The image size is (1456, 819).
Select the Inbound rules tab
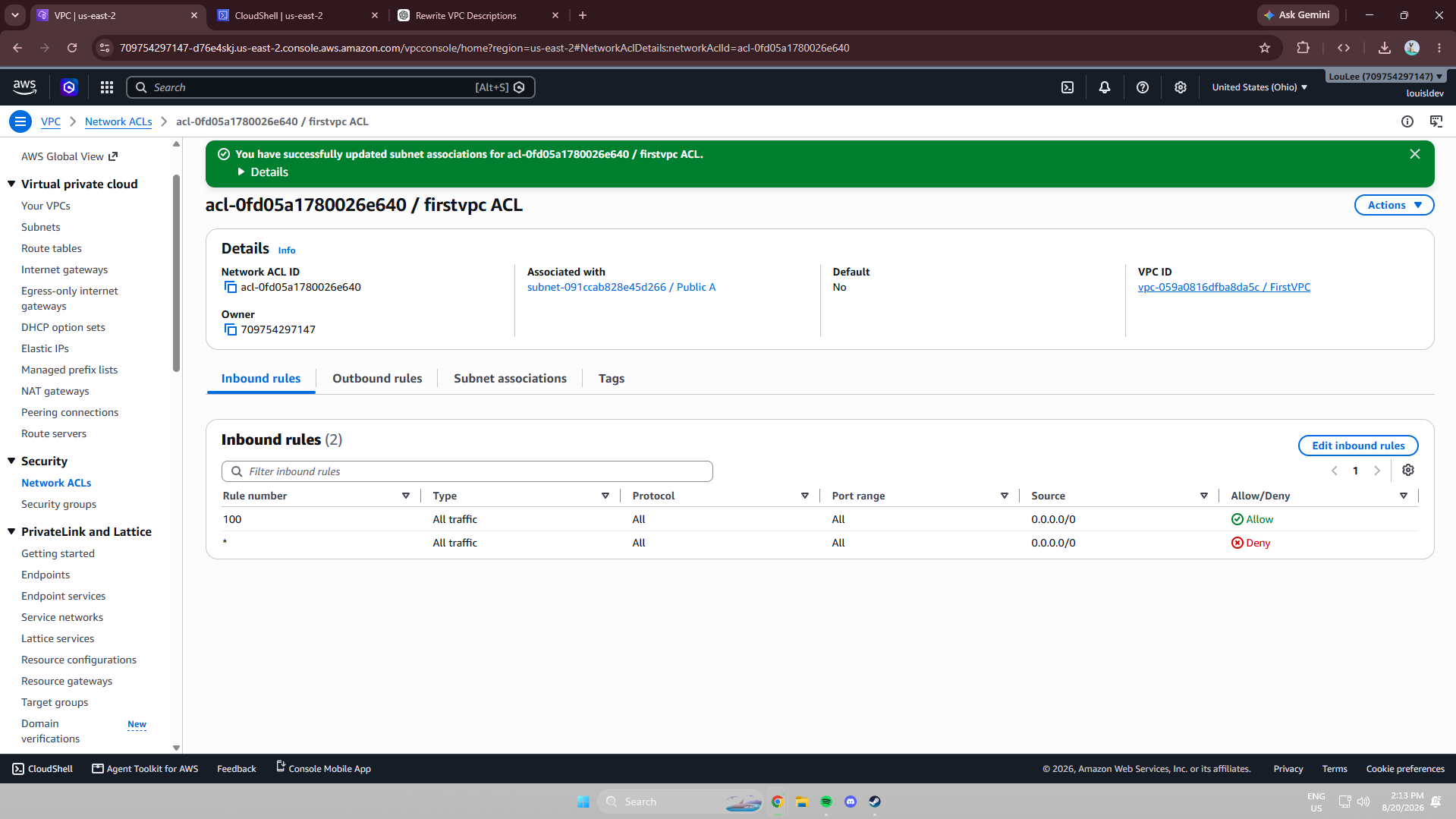click(x=261, y=378)
